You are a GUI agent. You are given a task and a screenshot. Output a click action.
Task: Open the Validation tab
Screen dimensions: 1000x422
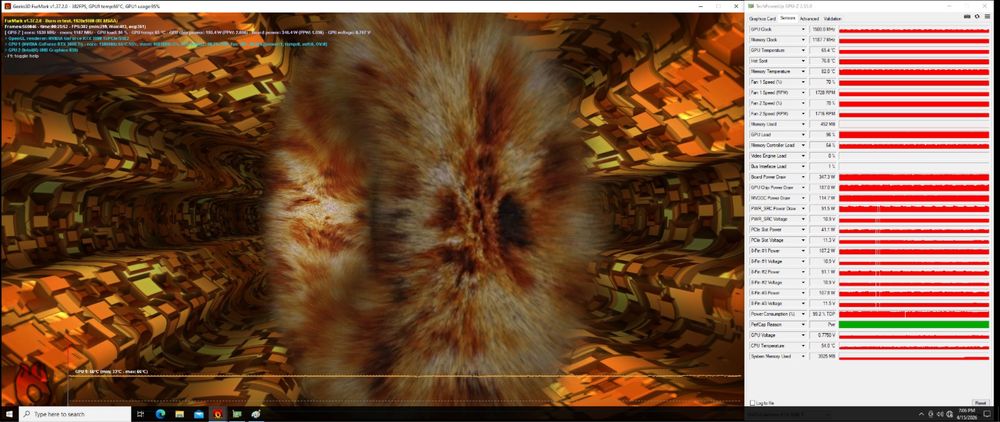click(832, 18)
